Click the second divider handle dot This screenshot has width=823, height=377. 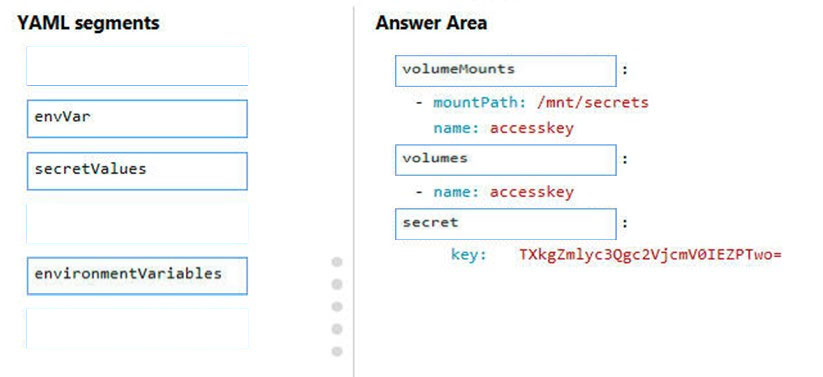pyautogui.click(x=337, y=285)
